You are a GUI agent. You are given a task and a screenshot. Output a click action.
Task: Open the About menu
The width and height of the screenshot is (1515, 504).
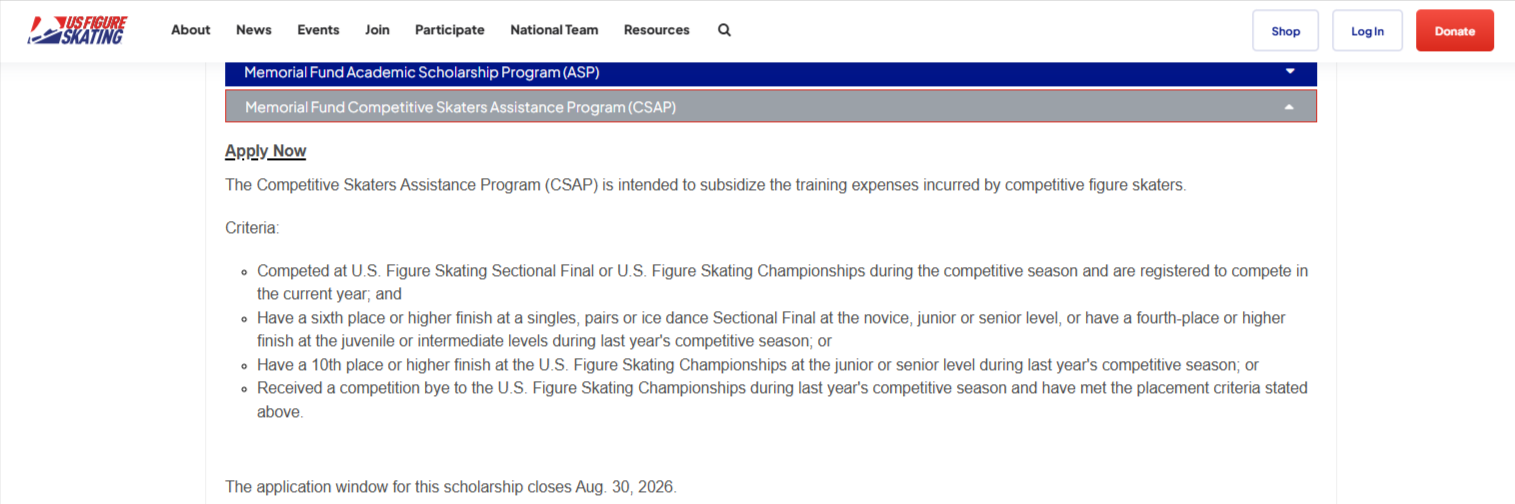tap(191, 30)
